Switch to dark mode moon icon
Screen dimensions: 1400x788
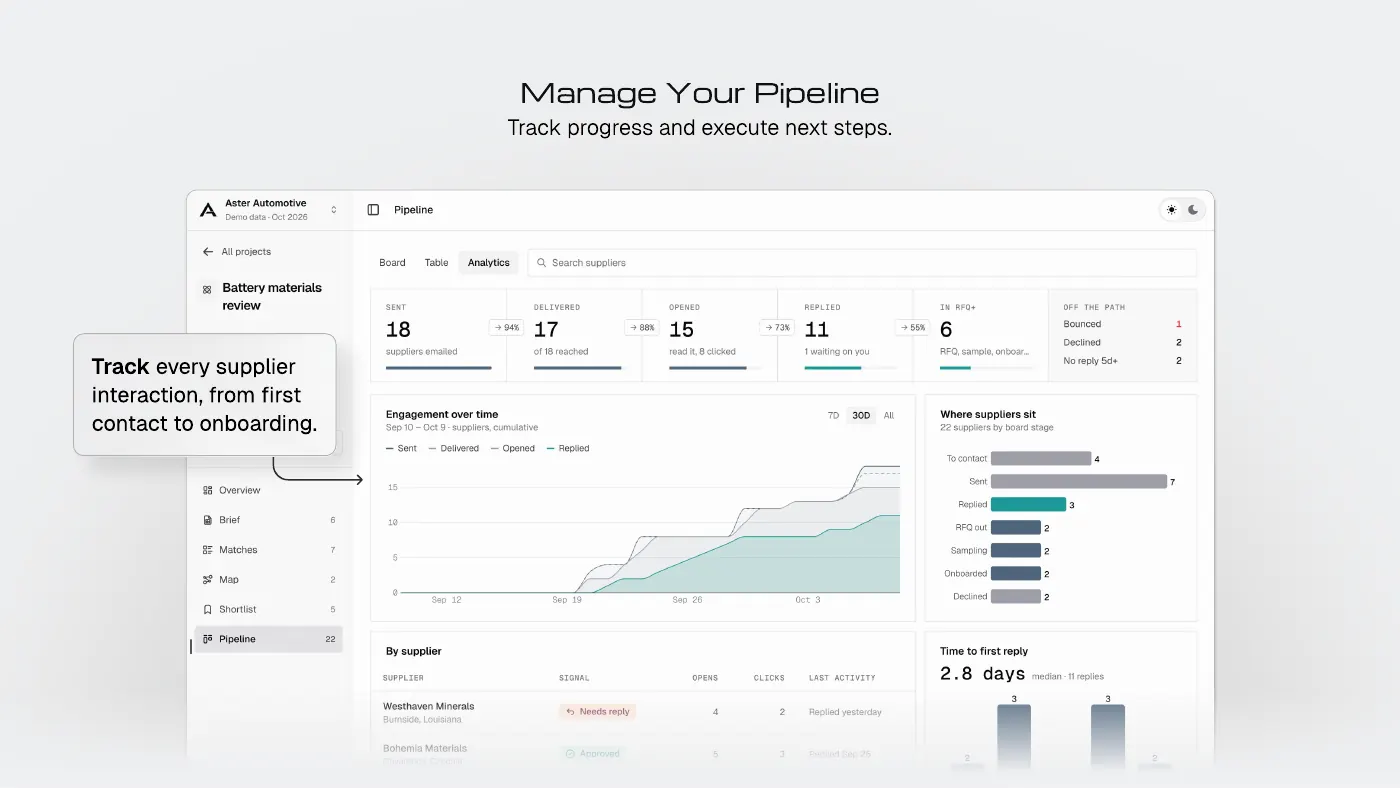coord(1193,210)
